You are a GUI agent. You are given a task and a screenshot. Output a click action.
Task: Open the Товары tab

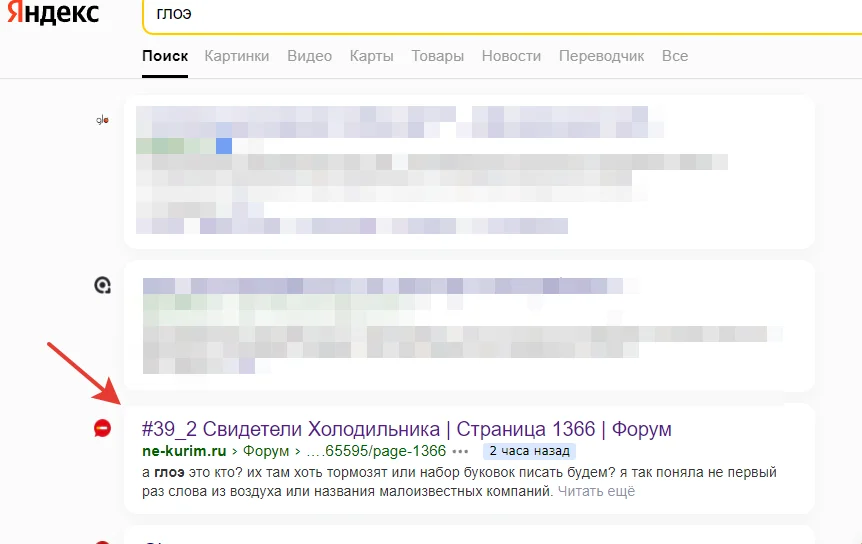pyautogui.click(x=438, y=56)
